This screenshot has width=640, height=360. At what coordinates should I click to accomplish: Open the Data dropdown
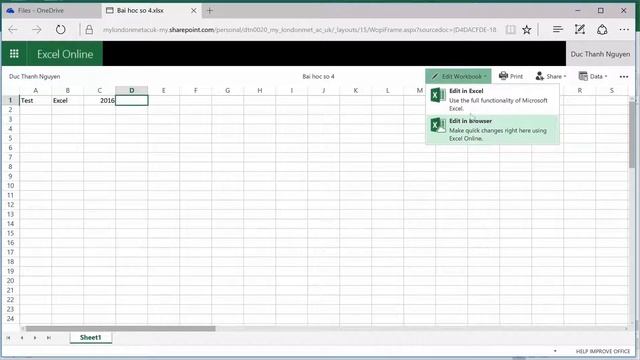[593, 76]
